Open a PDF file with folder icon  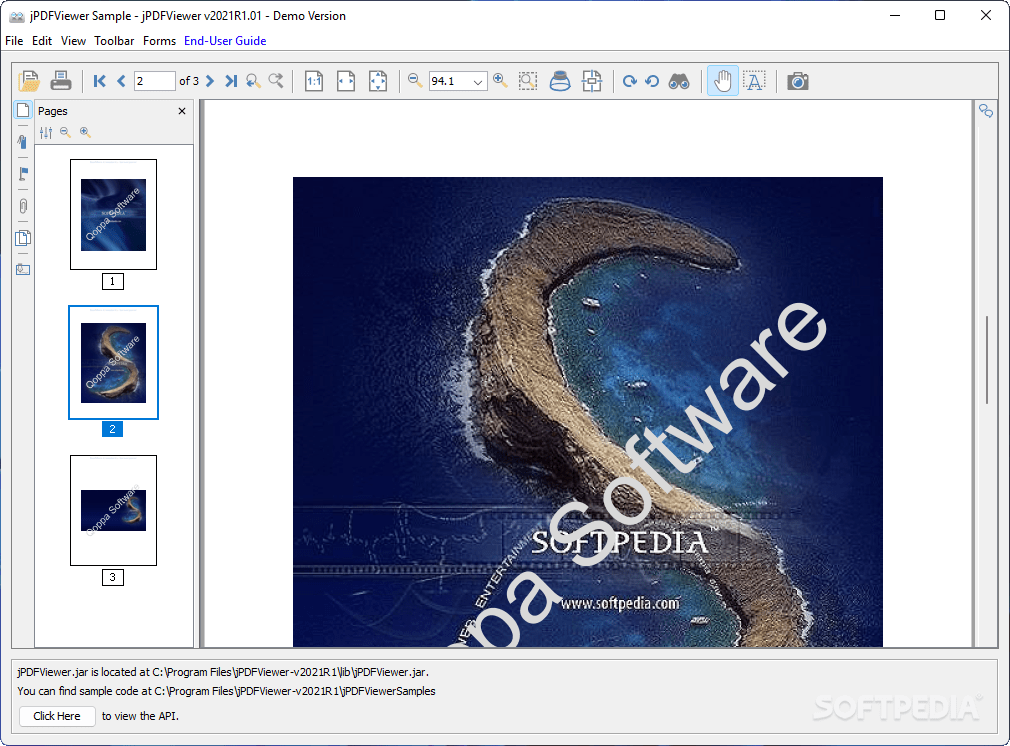click(x=29, y=81)
